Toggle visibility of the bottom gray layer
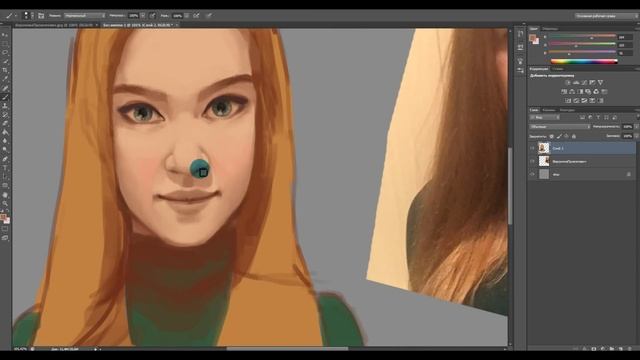Image resolution: width=640 pixels, height=360 pixels. pos(532,174)
